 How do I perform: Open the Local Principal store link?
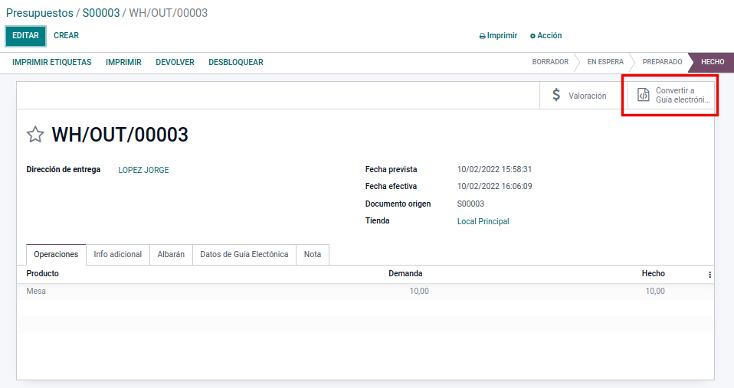(x=483, y=221)
